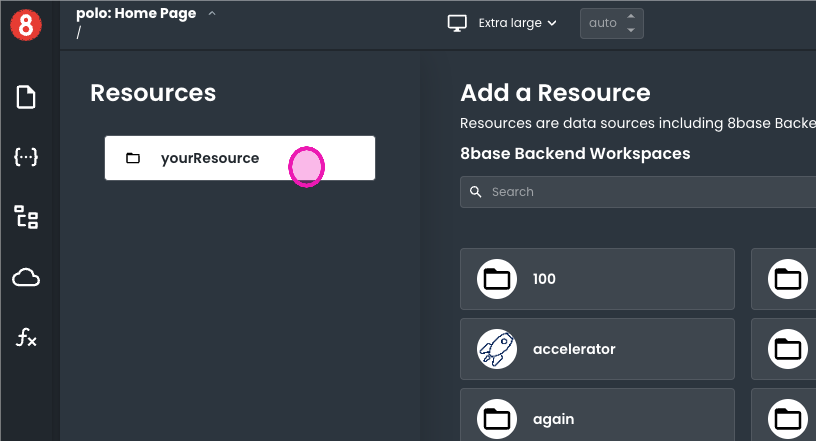Click the auto width input field
Screen dimensions: 816x441
(602, 23)
